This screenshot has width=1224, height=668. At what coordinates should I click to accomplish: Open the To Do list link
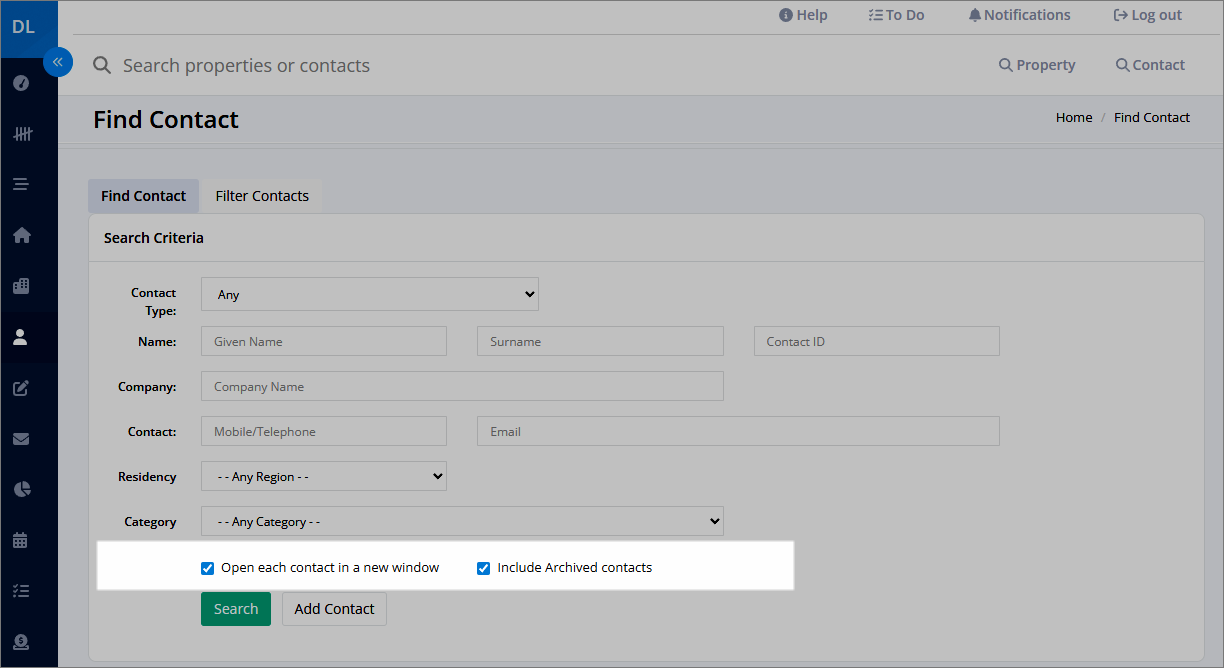[896, 15]
